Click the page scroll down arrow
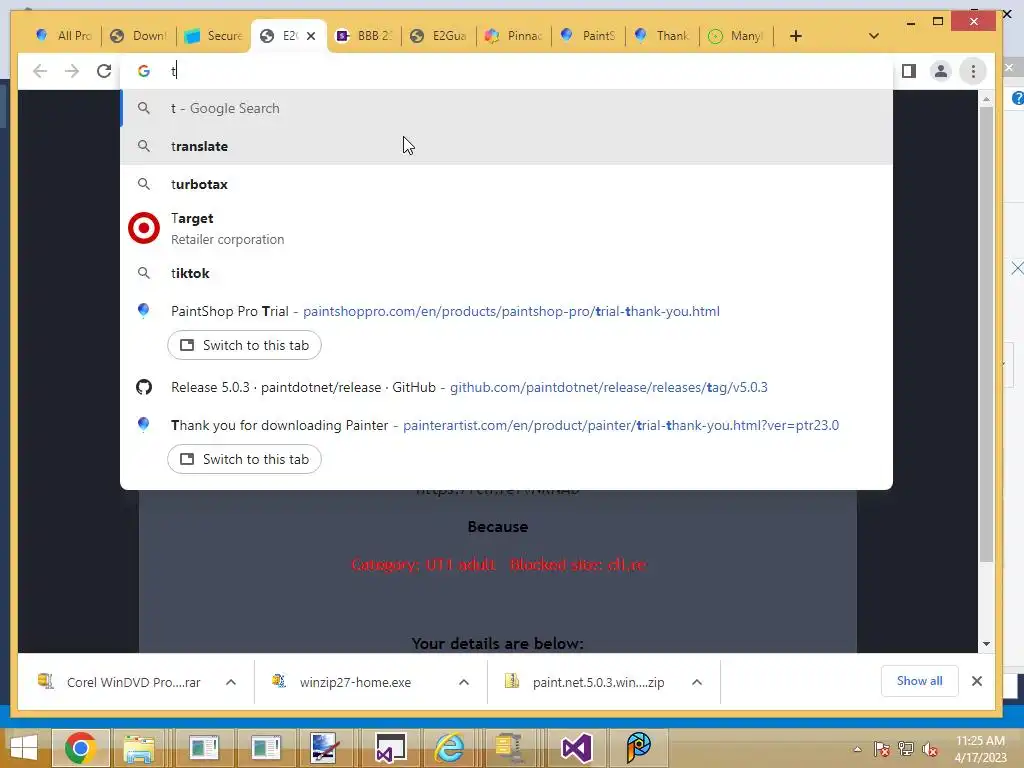Screen dimensions: 1024x768 coord(986,644)
